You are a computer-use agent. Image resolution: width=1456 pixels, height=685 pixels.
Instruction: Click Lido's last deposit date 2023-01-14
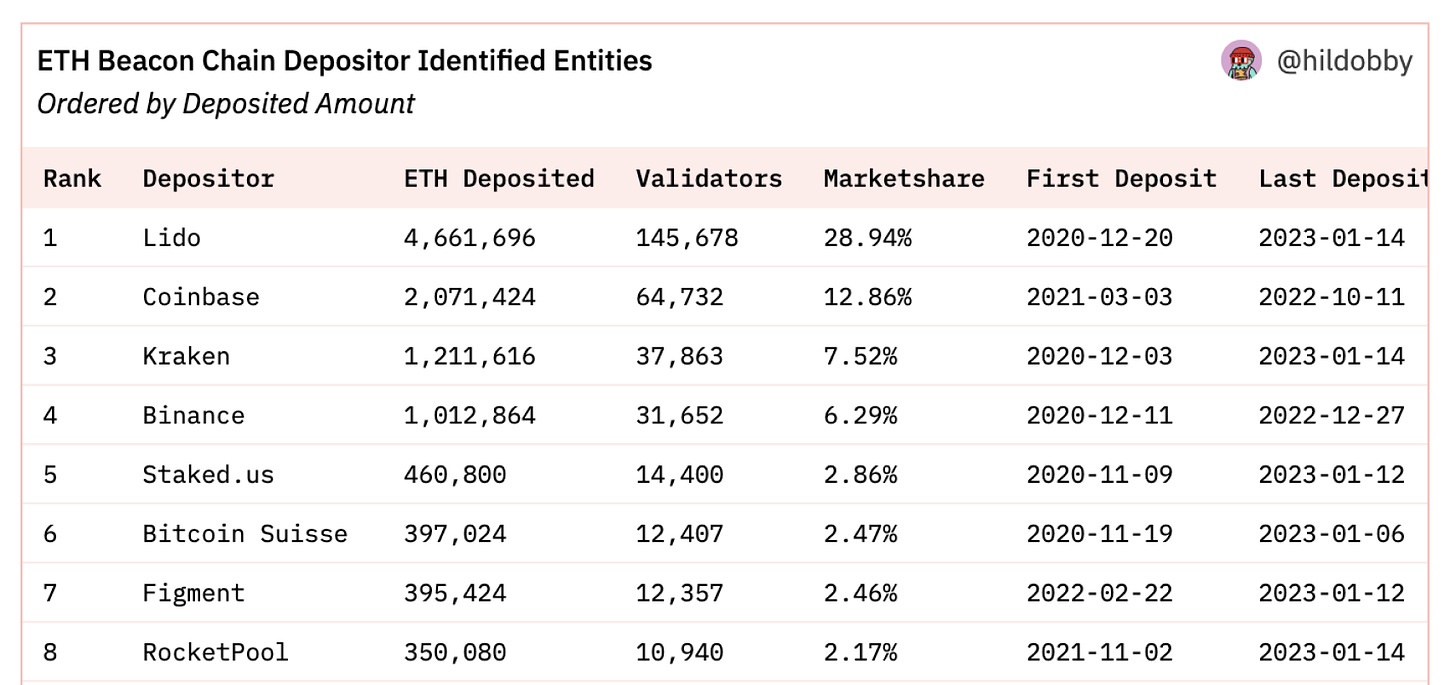[1332, 238]
